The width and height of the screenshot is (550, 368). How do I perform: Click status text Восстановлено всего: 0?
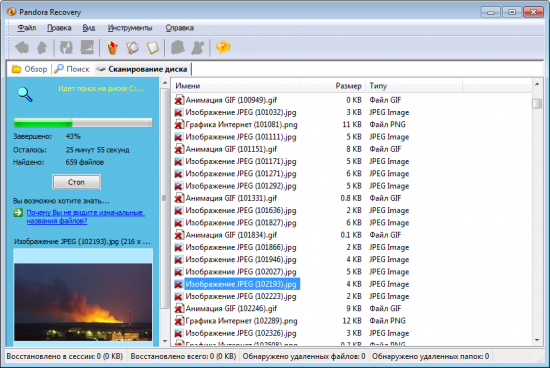pyautogui.click(x=183, y=356)
